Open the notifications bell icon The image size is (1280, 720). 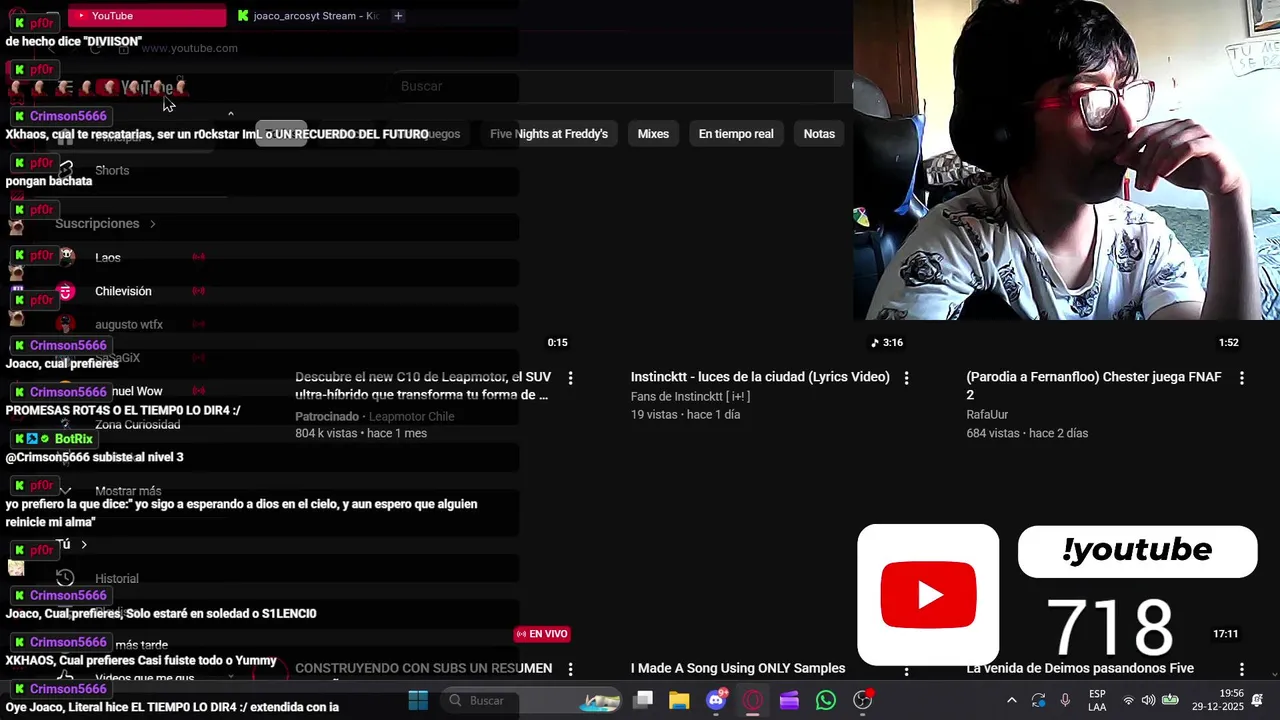pos(1258,701)
